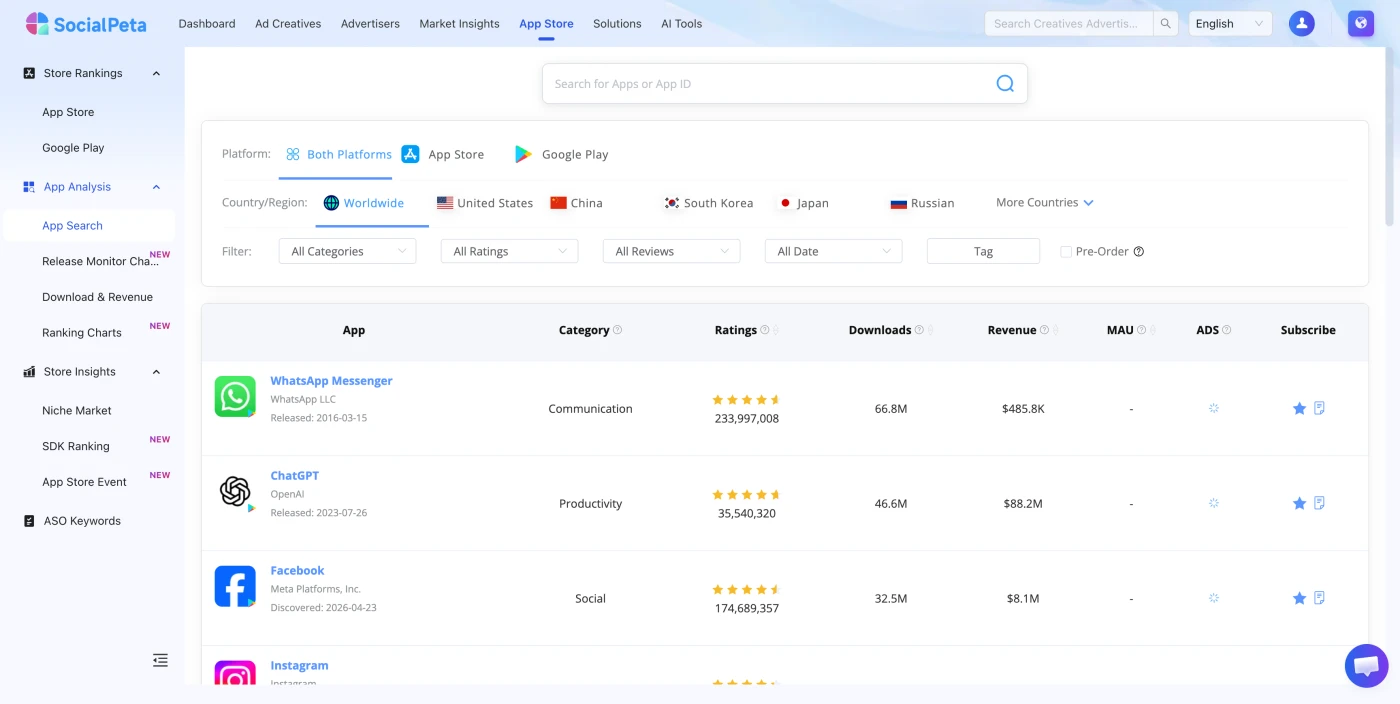
Task: Select Russian region
Action: (x=922, y=203)
